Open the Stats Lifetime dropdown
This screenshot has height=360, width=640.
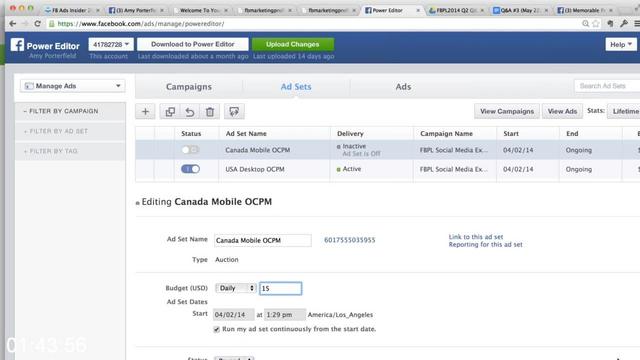(624, 111)
